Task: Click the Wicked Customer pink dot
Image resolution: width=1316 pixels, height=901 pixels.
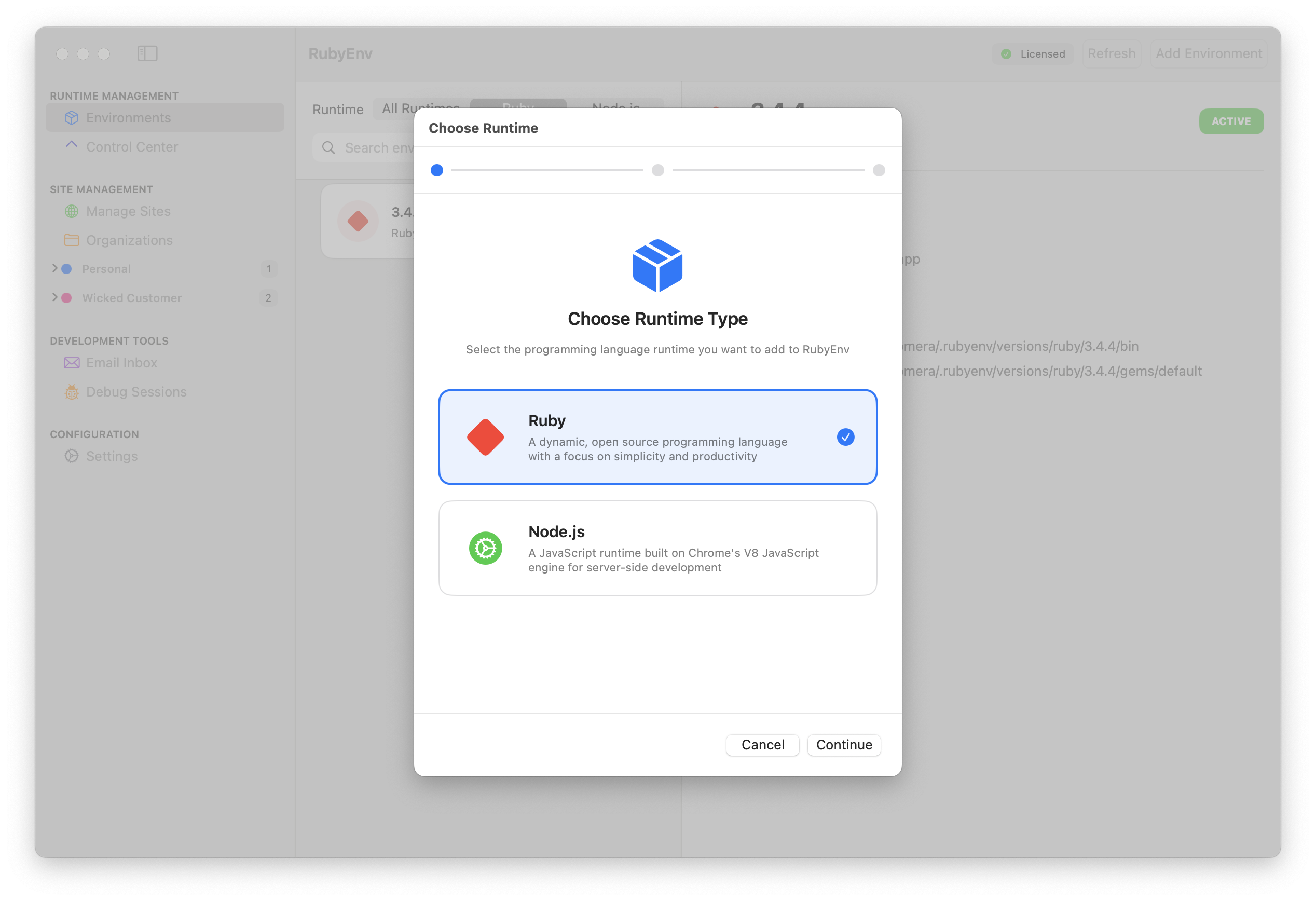Action: pyautogui.click(x=66, y=298)
